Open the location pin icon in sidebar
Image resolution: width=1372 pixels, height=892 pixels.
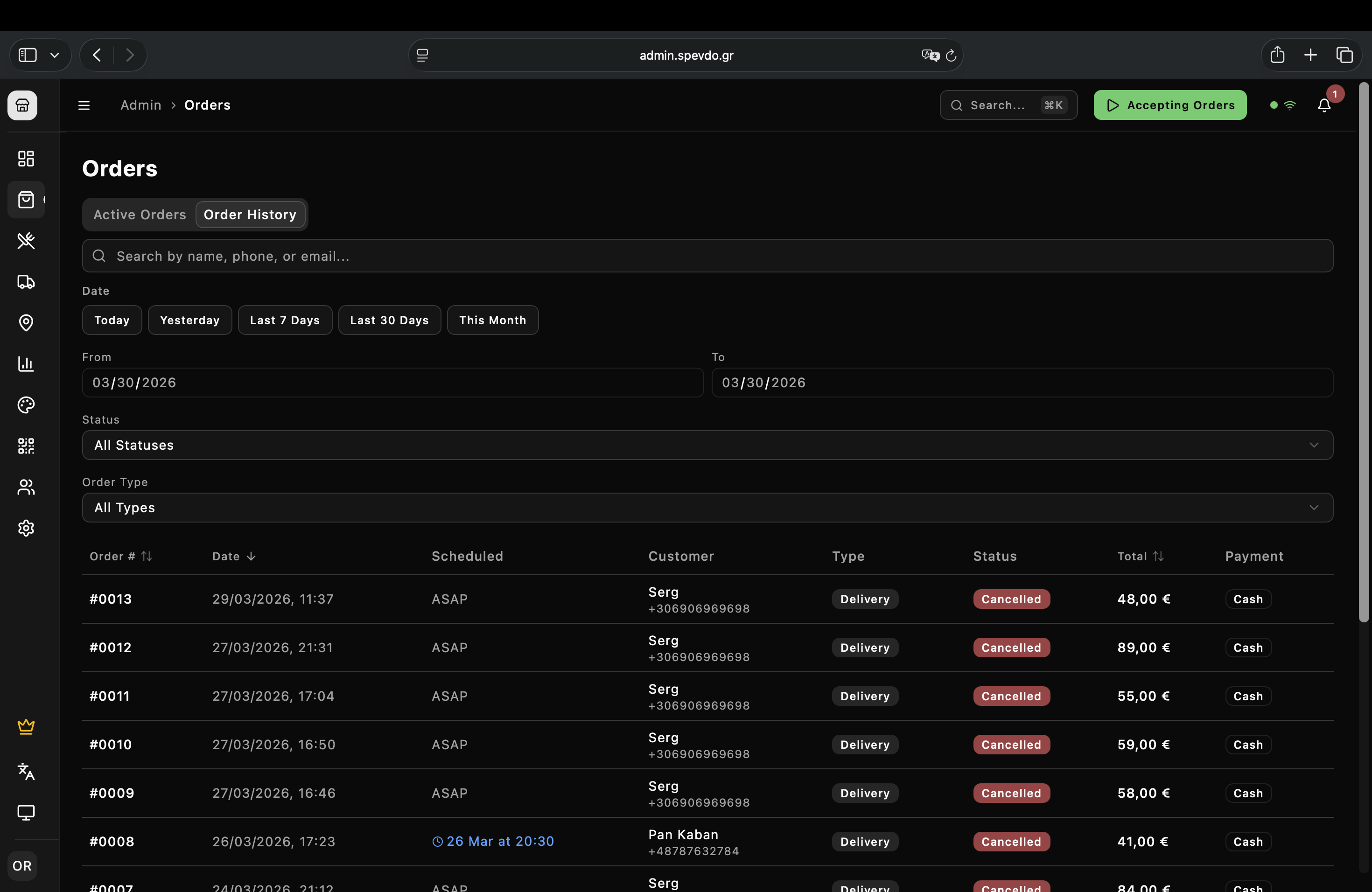pyautogui.click(x=26, y=323)
